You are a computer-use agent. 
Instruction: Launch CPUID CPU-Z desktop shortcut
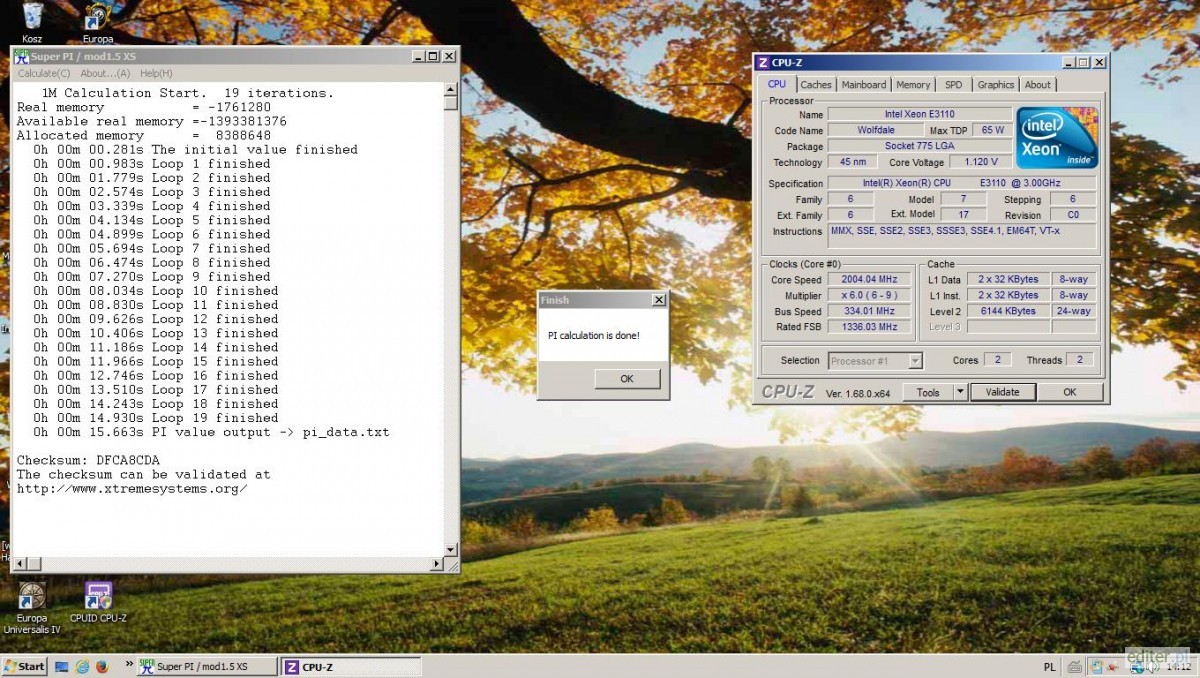click(98, 602)
